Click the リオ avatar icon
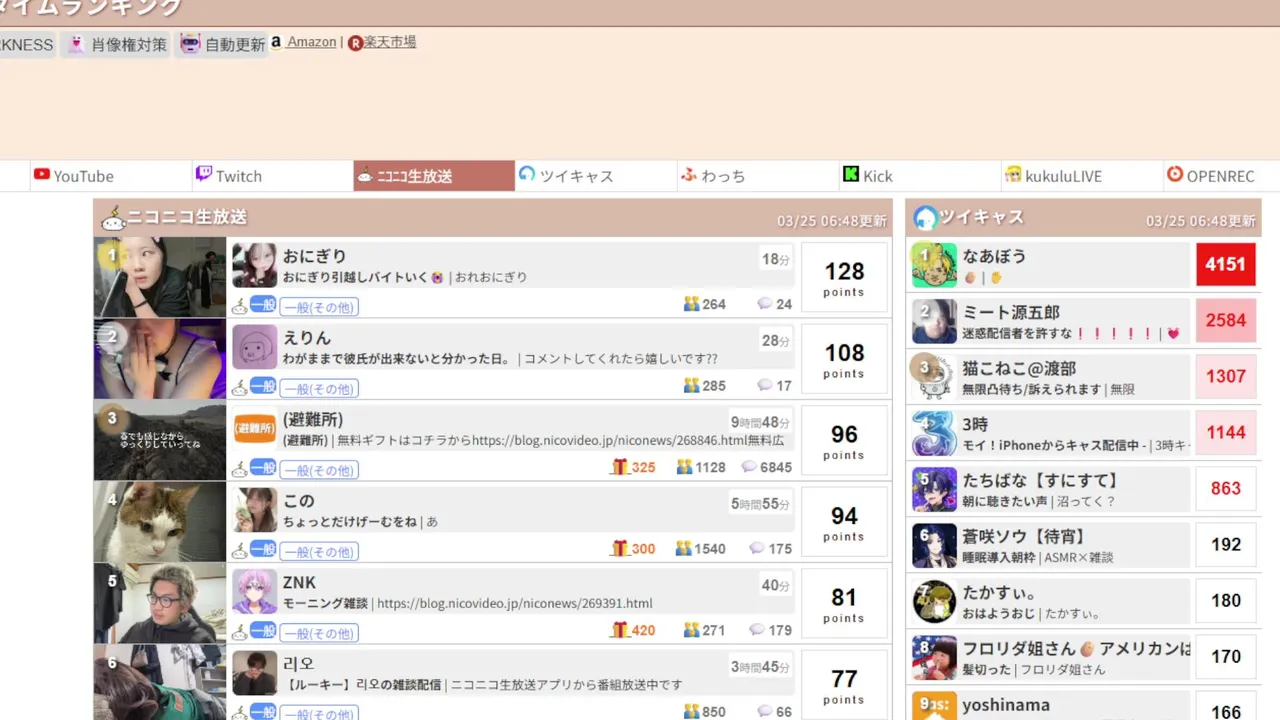This screenshot has height=720, width=1280. click(254, 673)
